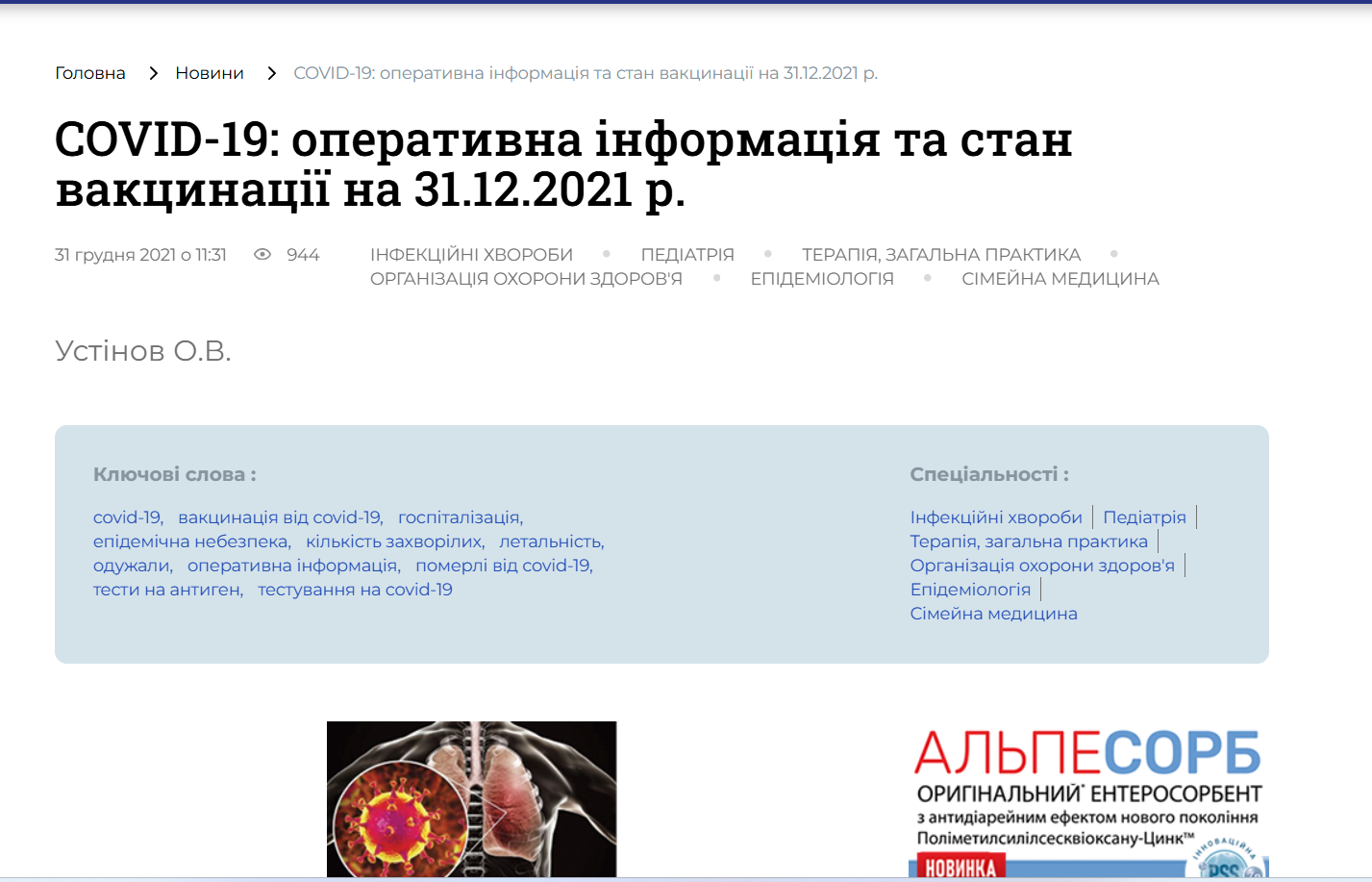Open the covid-19 keyword link
The image size is (1372, 882).
pos(128,517)
